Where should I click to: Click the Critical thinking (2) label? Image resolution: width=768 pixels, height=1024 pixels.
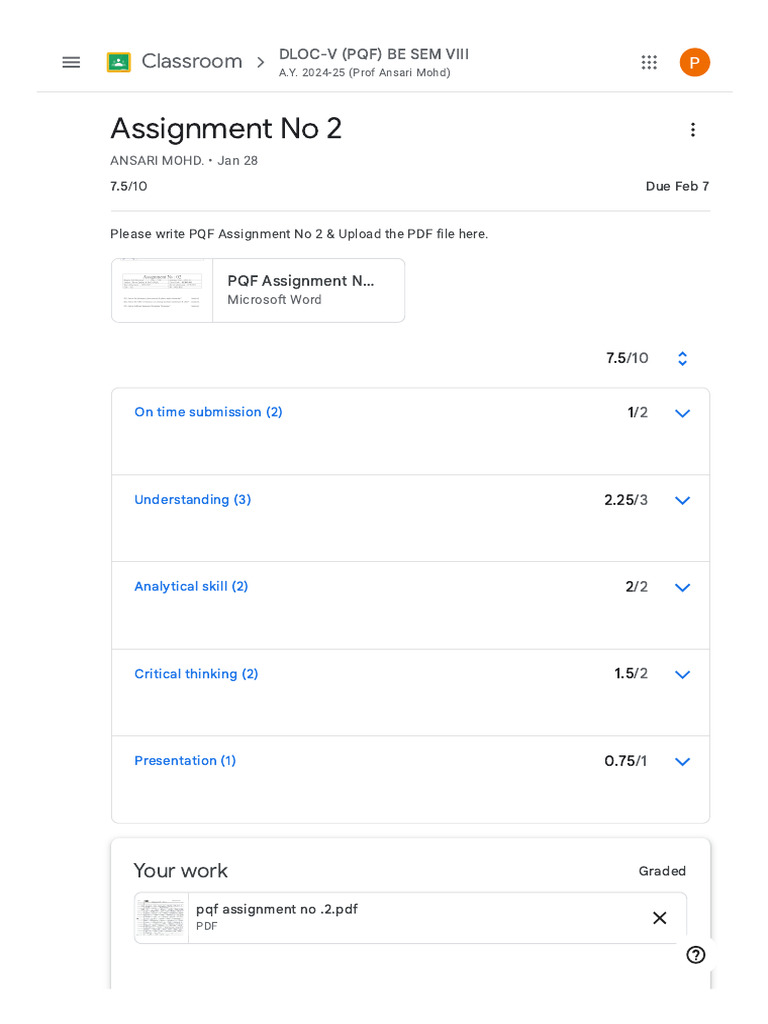coord(196,674)
